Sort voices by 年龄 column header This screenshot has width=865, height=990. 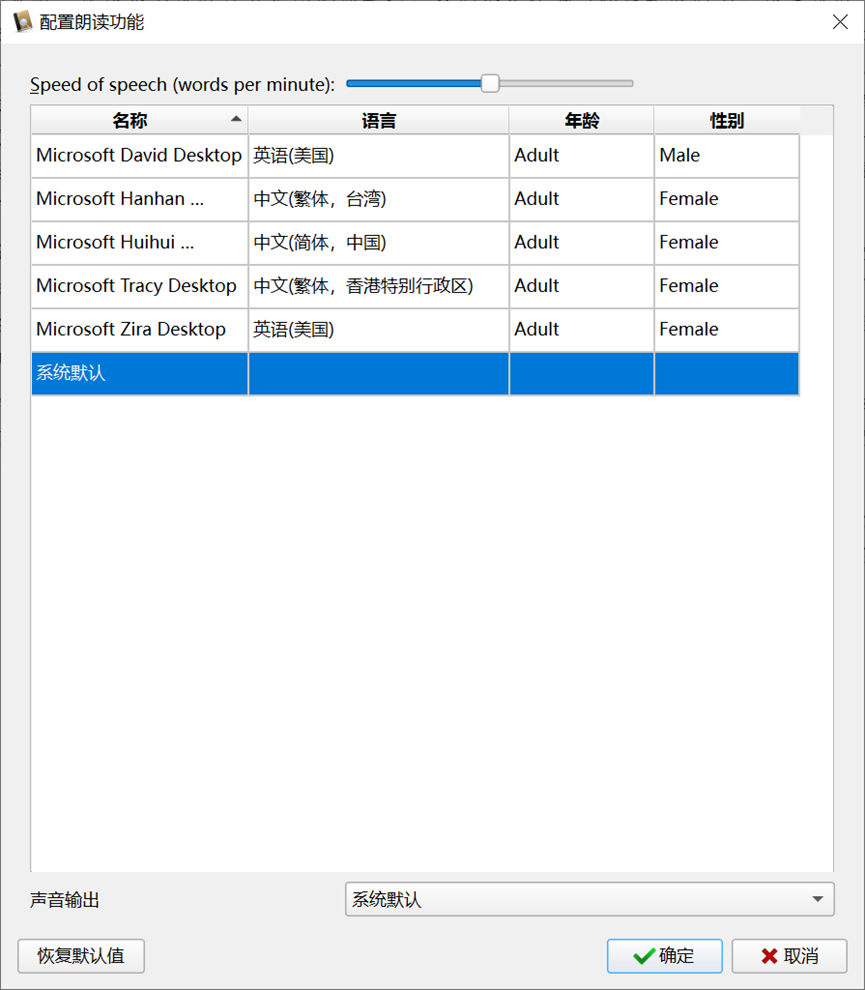click(582, 120)
